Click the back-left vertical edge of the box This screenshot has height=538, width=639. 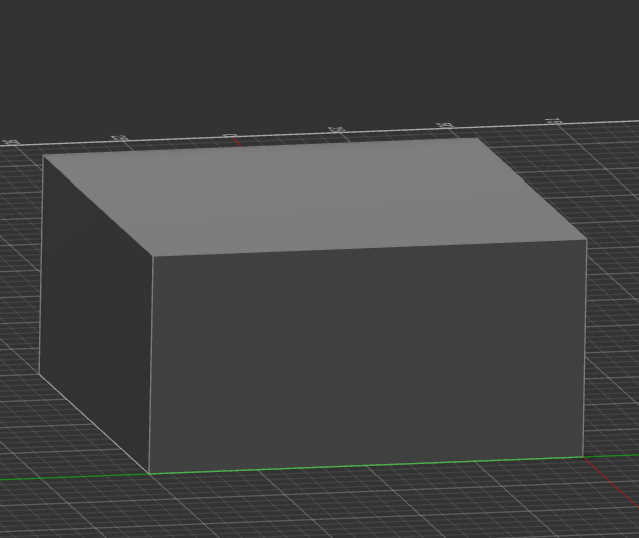pos(41,265)
